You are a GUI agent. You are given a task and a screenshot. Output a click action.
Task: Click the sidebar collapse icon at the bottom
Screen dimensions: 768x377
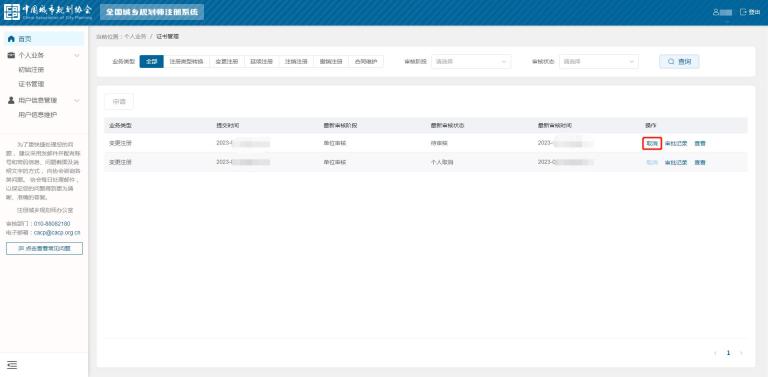pyautogui.click(x=12, y=365)
